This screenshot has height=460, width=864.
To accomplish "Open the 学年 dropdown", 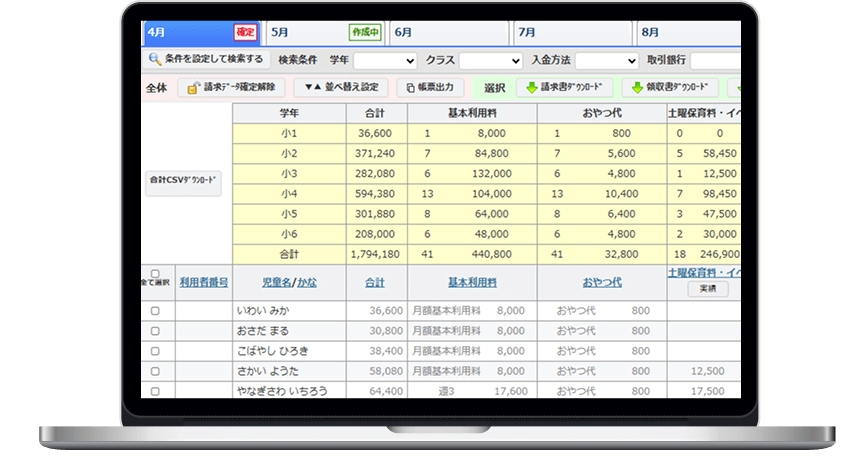I will (385, 61).
